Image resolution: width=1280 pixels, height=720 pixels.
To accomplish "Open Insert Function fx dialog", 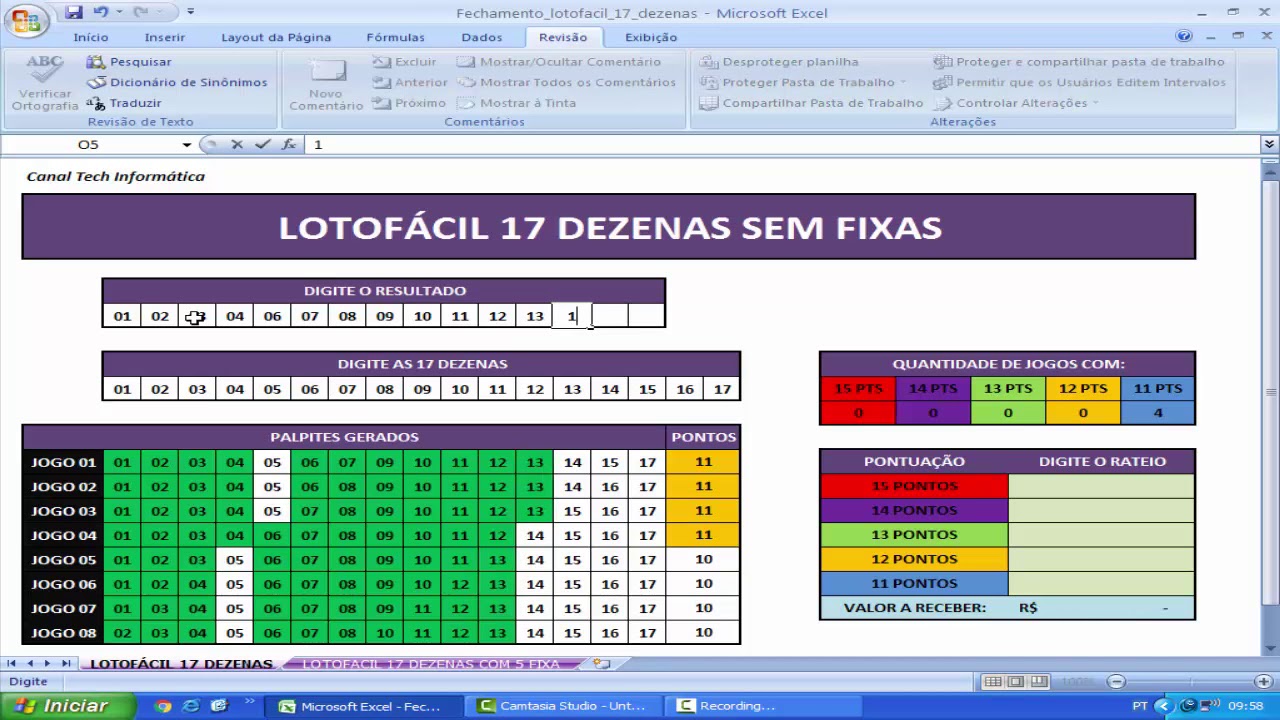I will coord(288,145).
